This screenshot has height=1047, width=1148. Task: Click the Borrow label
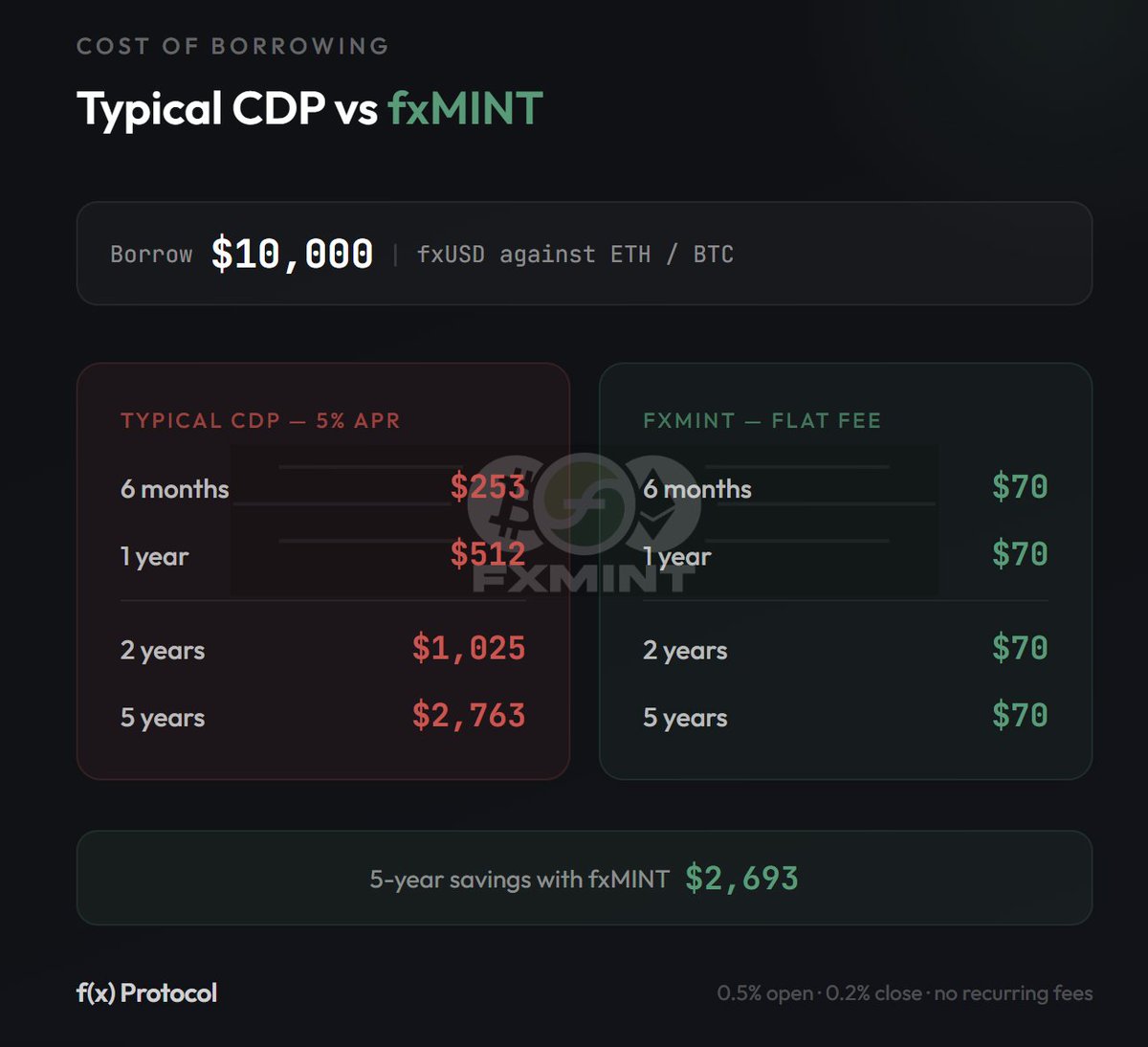[x=151, y=255]
